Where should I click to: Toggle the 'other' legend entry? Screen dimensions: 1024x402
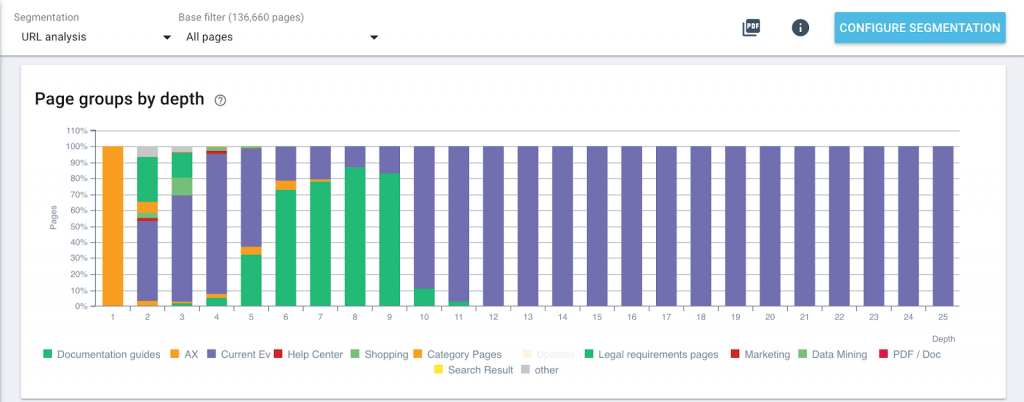(539, 370)
